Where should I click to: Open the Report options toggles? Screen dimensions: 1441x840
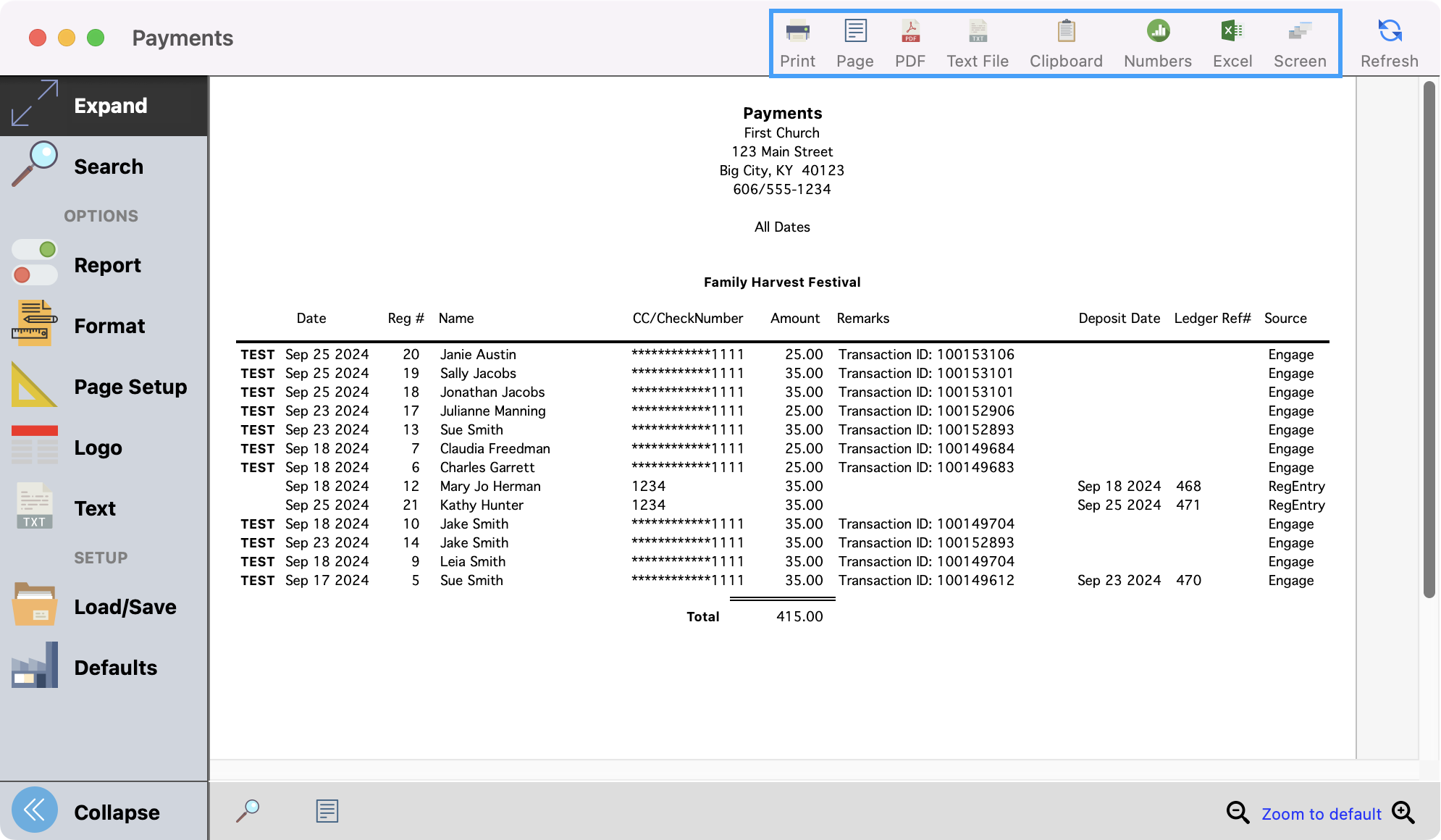(104, 264)
